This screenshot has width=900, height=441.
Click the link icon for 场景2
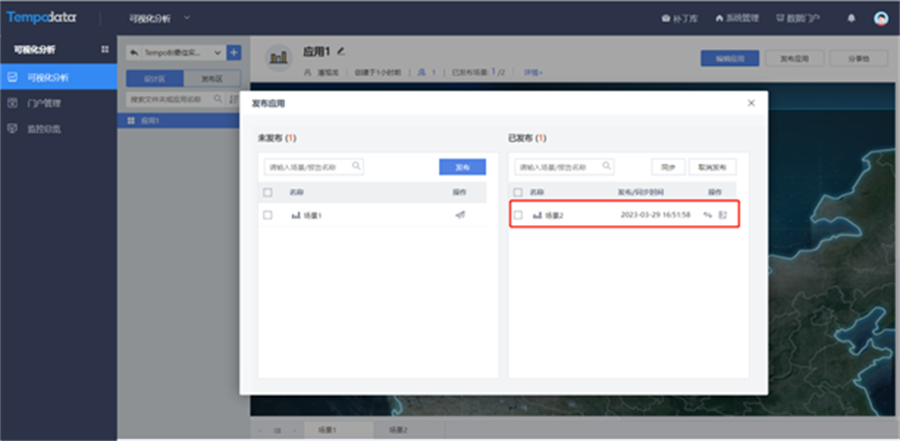pyautogui.click(x=708, y=215)
